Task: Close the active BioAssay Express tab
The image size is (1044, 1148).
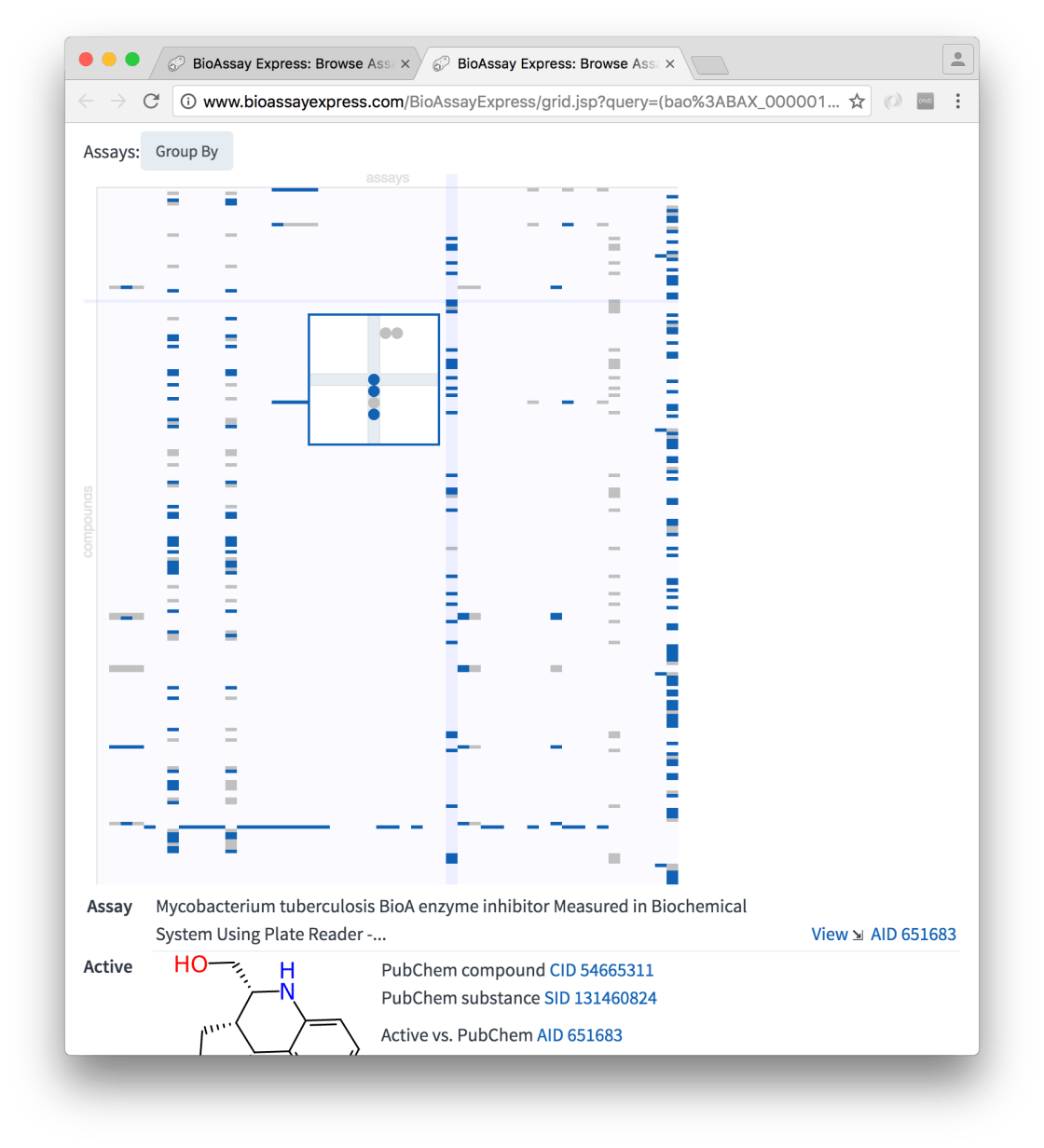Action: click(x=669, y=64)
